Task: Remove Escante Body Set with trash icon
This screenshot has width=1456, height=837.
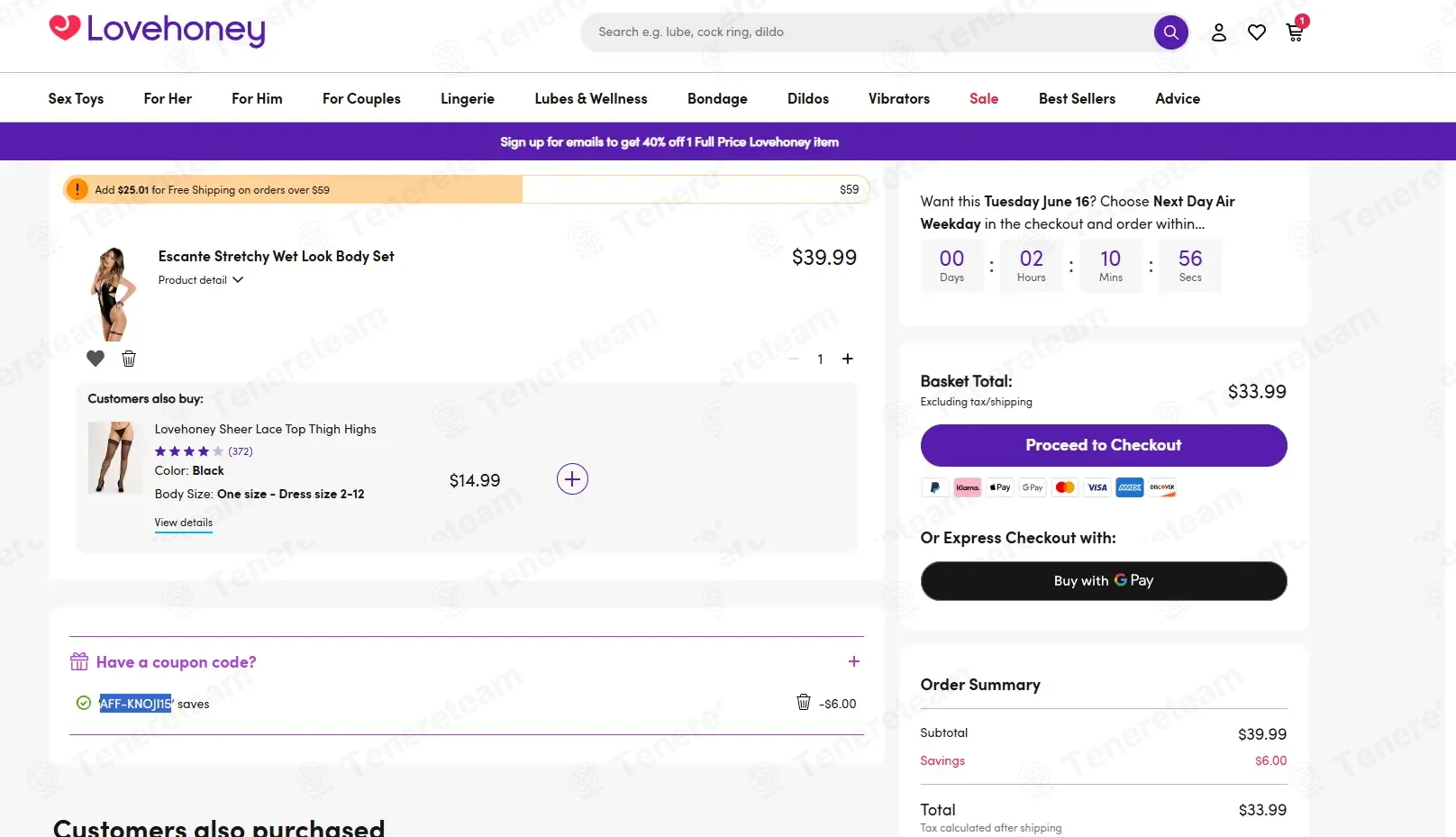Action: click(x=129, y=359)
